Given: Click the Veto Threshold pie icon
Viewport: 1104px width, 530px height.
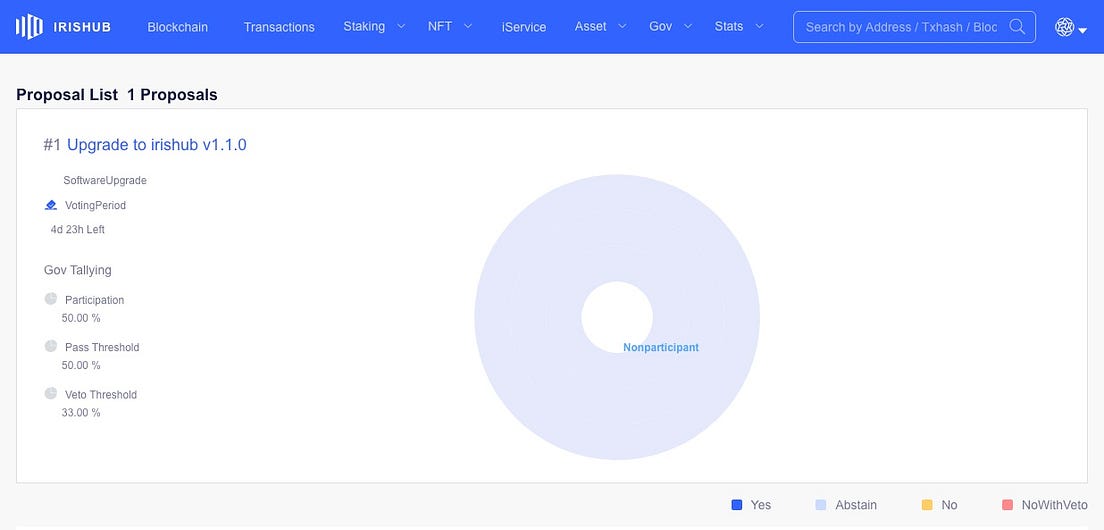Looking at the screenshot, I should (x=51, y=393).
